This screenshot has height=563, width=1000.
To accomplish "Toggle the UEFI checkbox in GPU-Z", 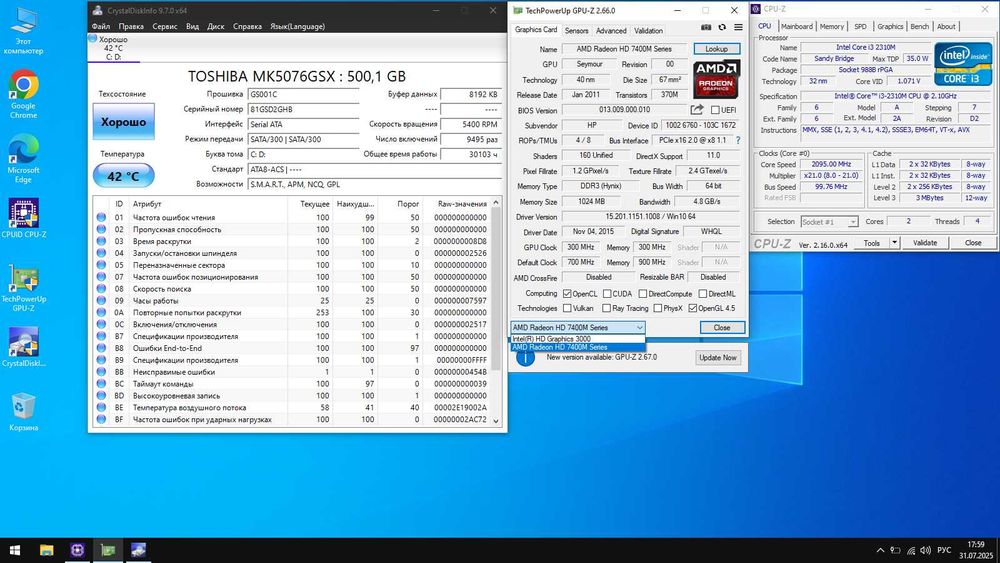I will pyautogui.click(x=715, y=110).
